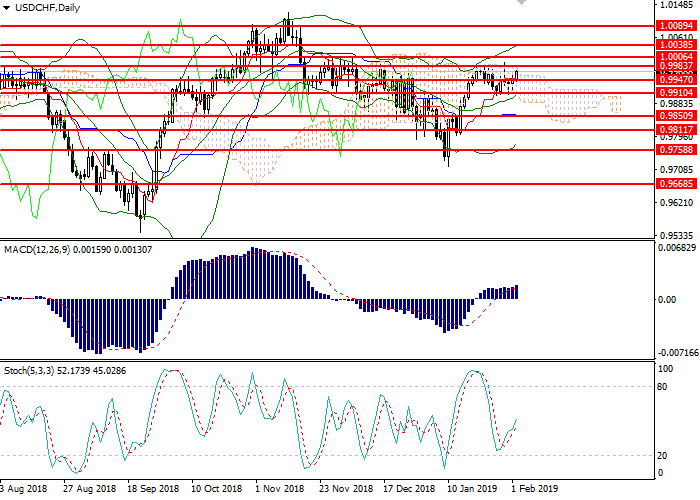
Task: Click the Stochastic 80 level label
Action: point(662,387)
